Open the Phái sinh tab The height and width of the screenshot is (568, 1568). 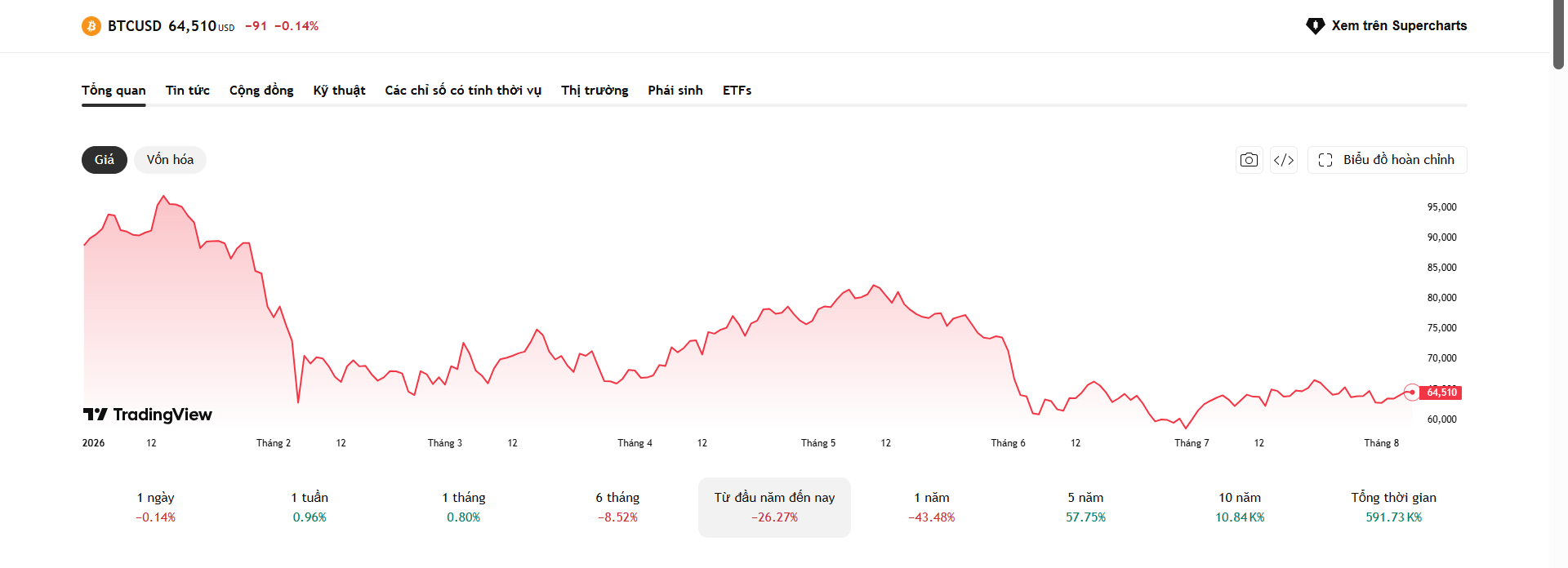pos(675,91)
